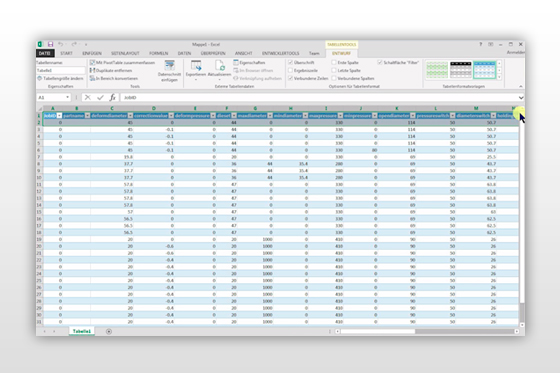The image size is (560, 373).
Task: Select column header C
Action: tap(112, 108)
